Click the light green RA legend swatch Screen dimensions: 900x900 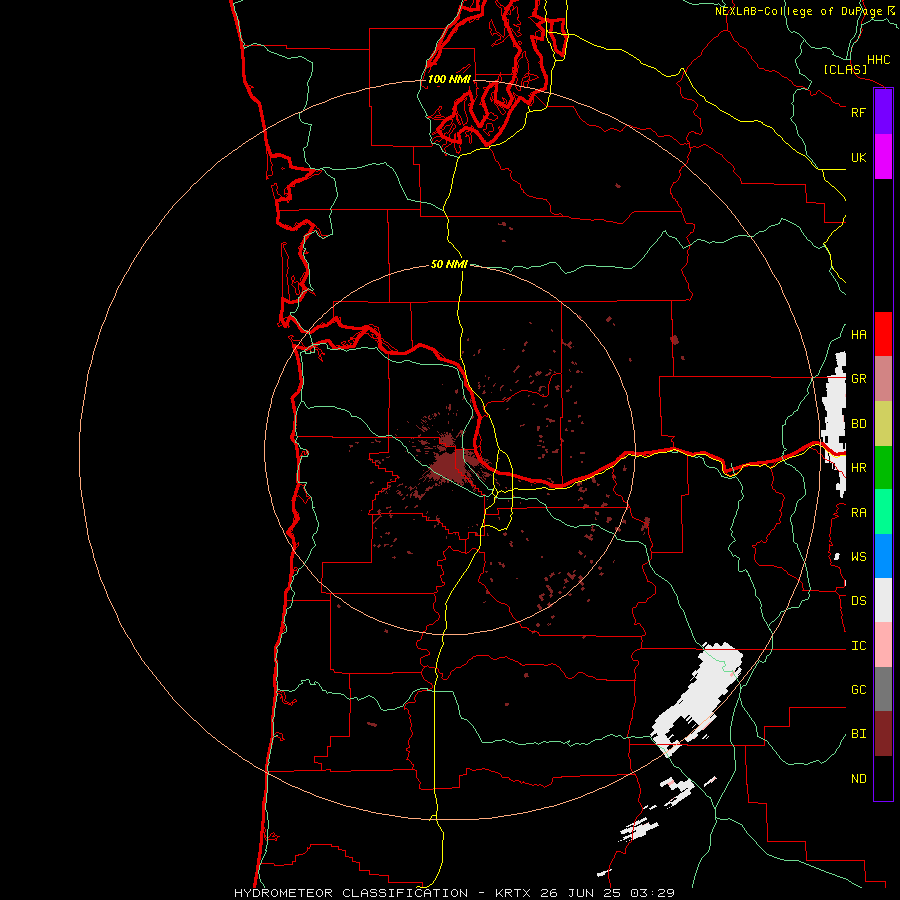click(x=883, y=512)
